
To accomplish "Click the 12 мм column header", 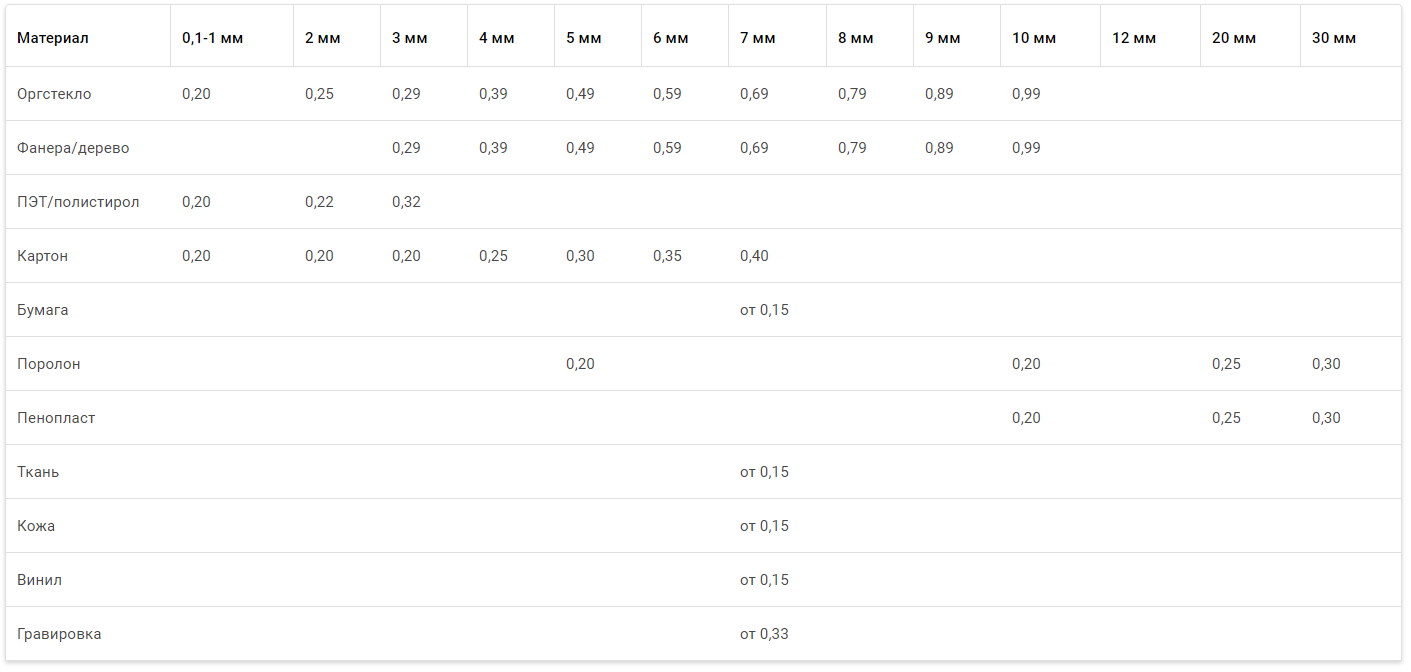I will [x=1134, y=38].
